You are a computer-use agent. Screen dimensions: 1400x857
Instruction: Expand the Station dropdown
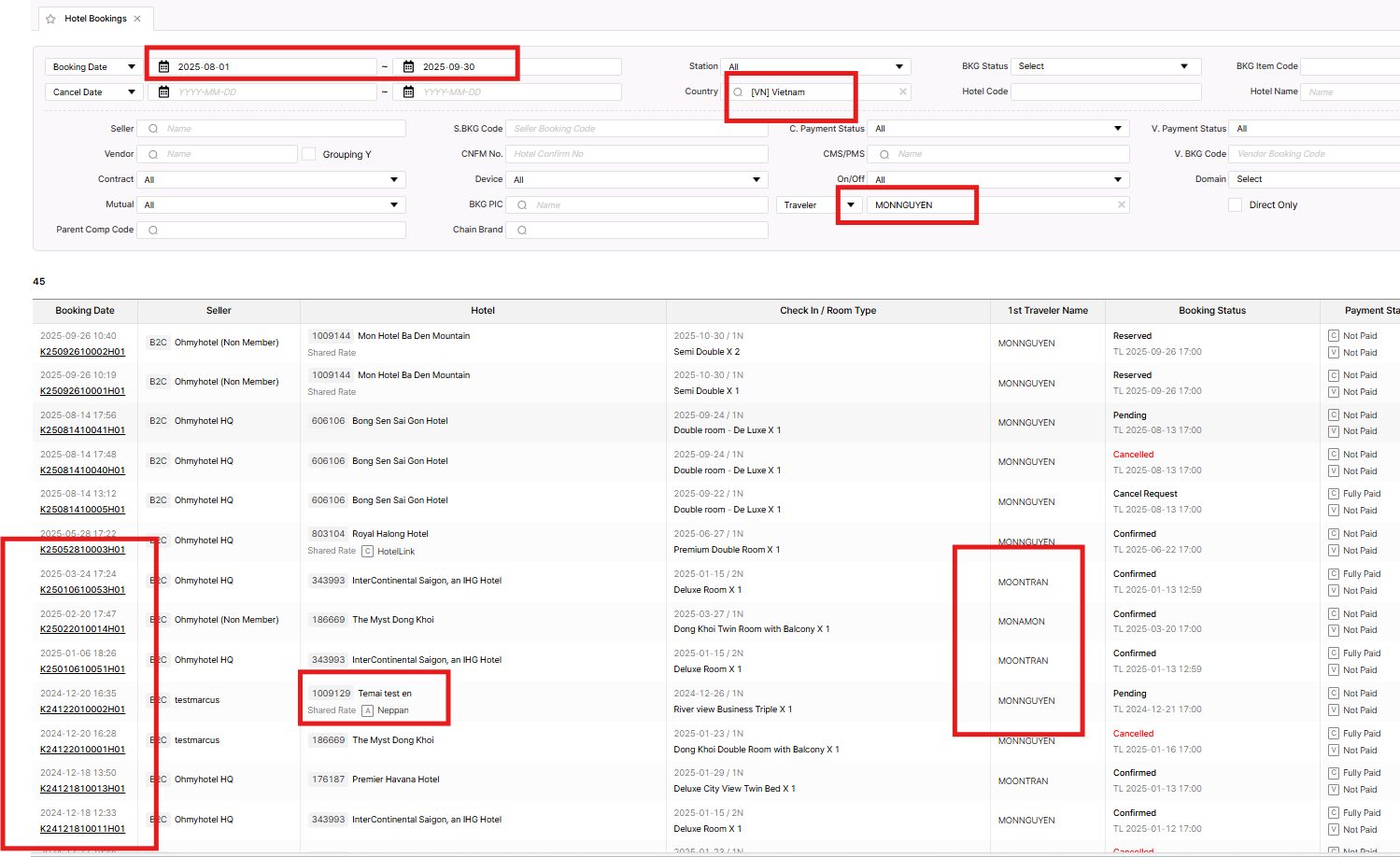coord(898,66)
